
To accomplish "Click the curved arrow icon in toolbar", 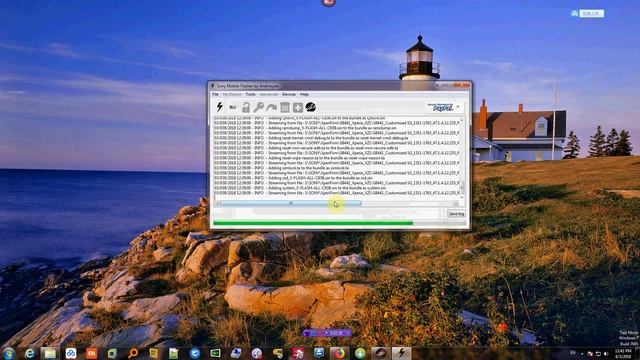I will coord(271,107).
